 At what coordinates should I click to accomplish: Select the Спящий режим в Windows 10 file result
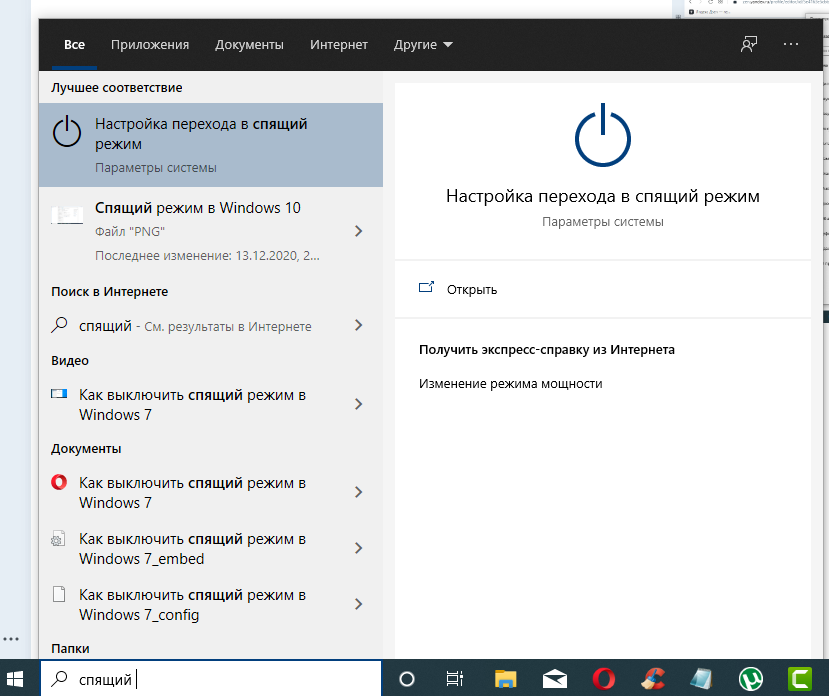(211, 231)
